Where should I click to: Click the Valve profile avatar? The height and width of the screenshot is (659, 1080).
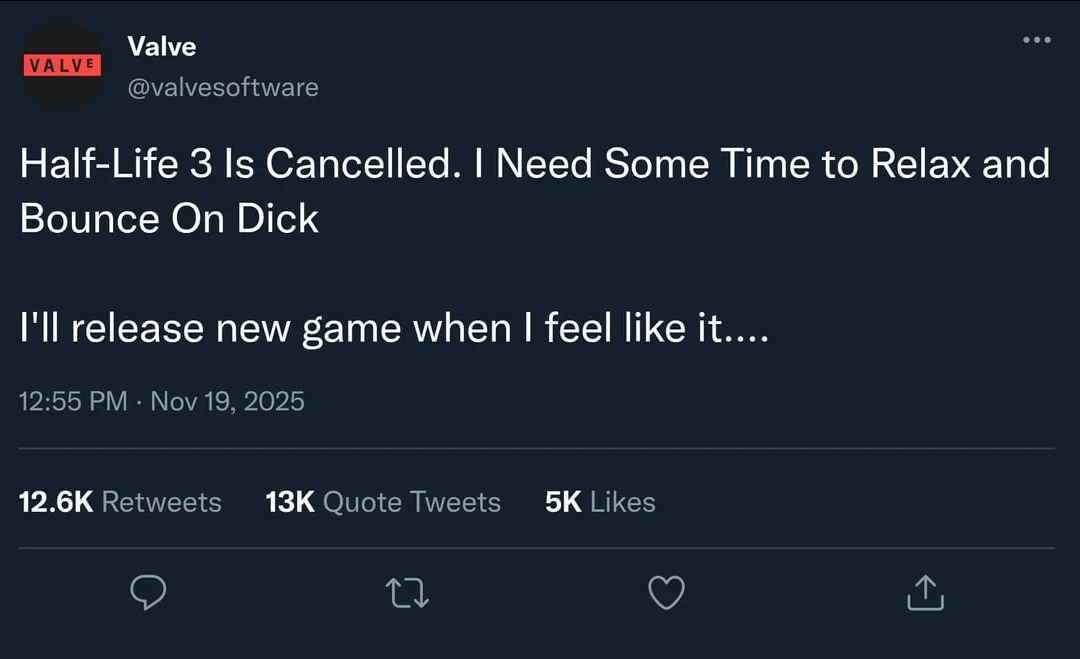62,65
